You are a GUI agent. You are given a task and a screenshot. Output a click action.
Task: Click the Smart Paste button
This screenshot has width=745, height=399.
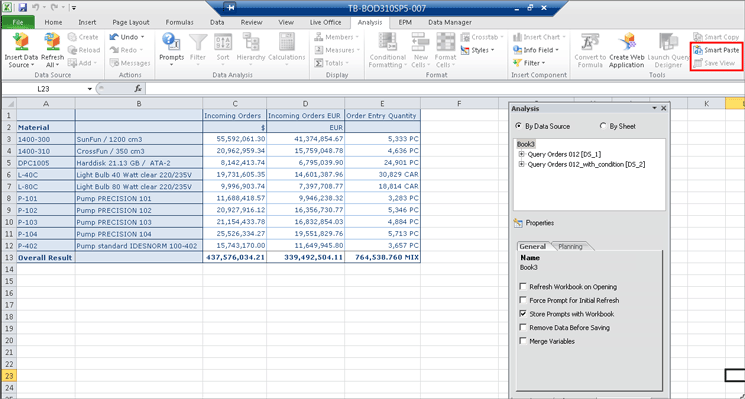[x=716, y=50]
